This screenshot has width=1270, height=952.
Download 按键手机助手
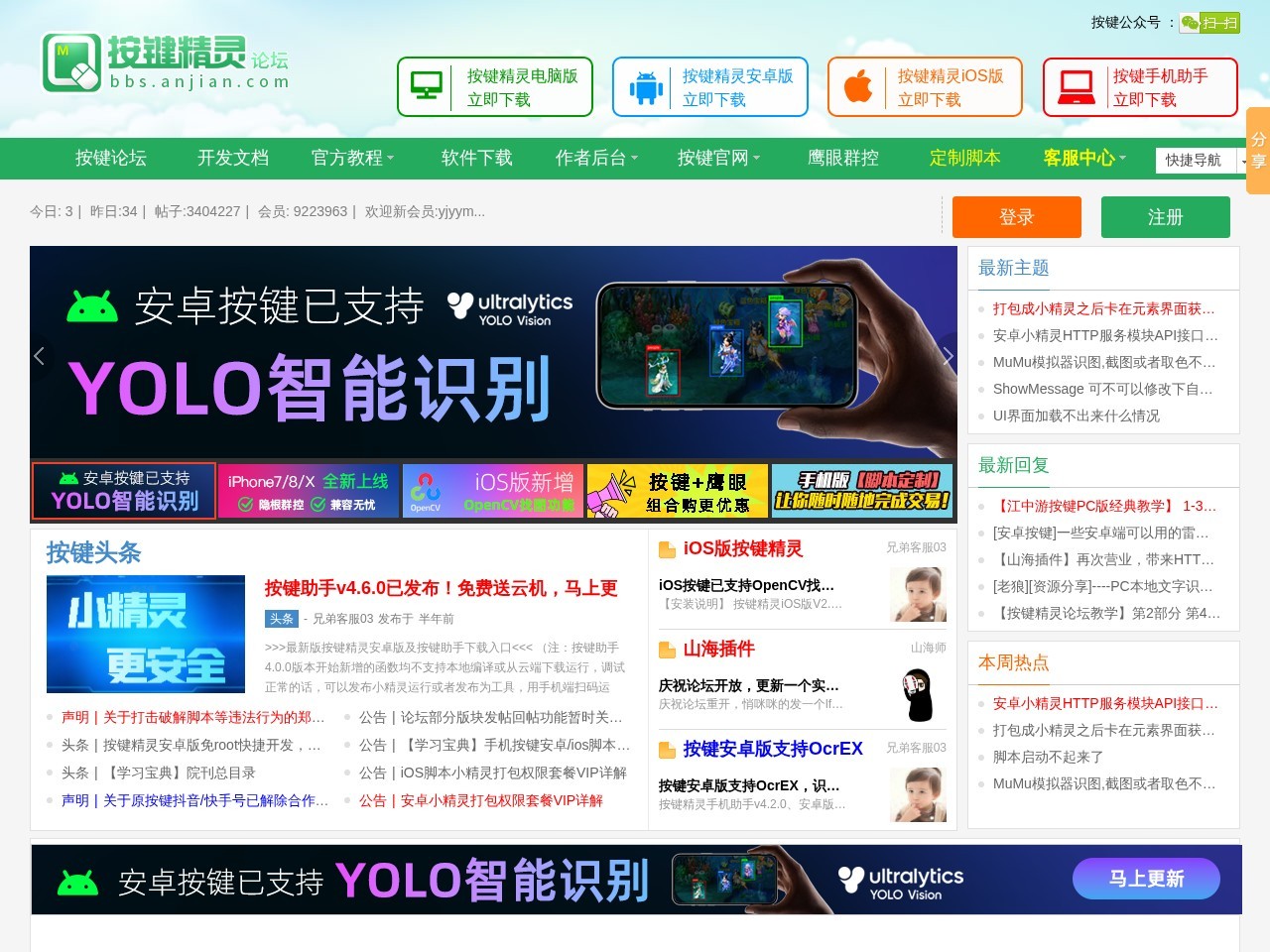(1141, 87)
